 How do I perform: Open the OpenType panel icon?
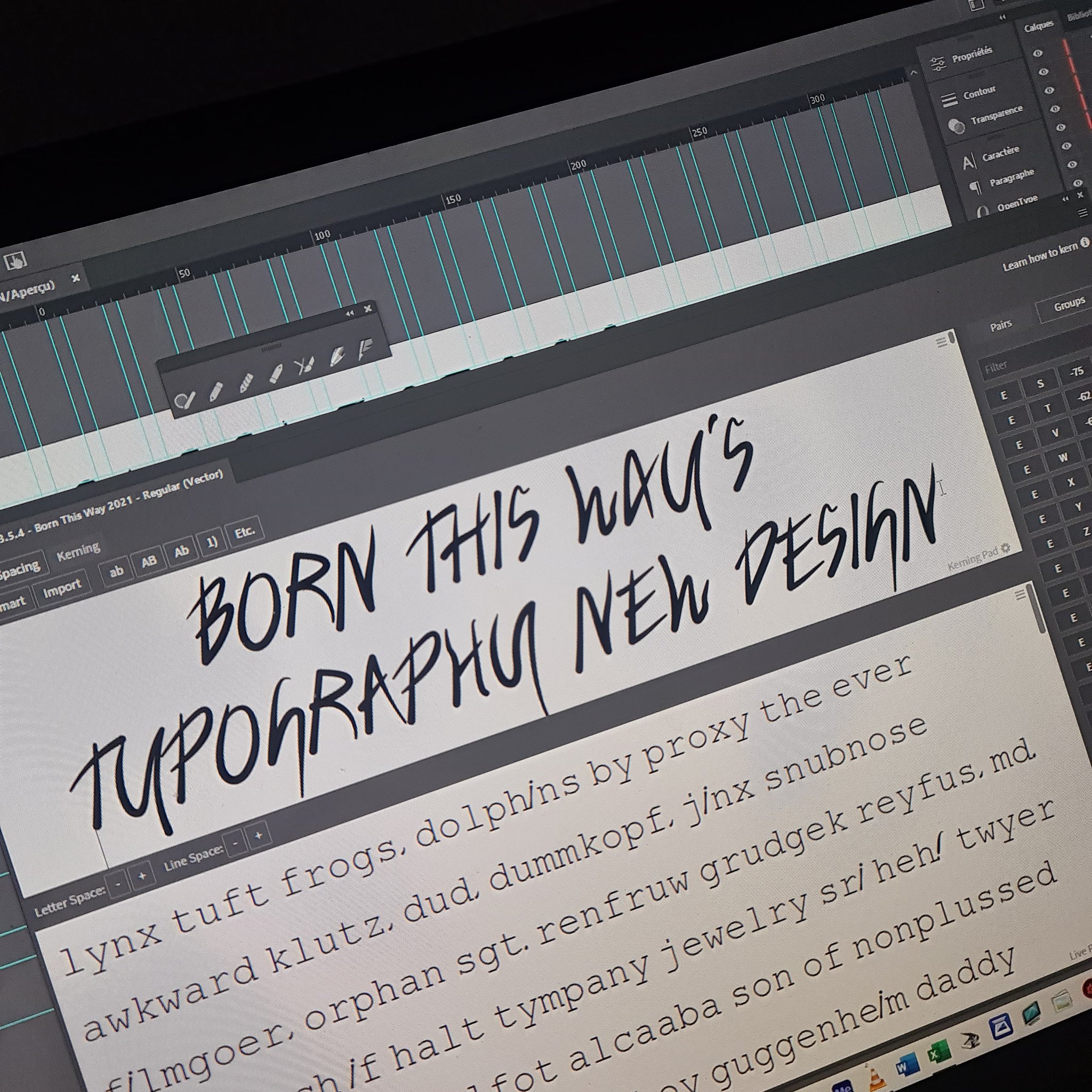(983, 211)
